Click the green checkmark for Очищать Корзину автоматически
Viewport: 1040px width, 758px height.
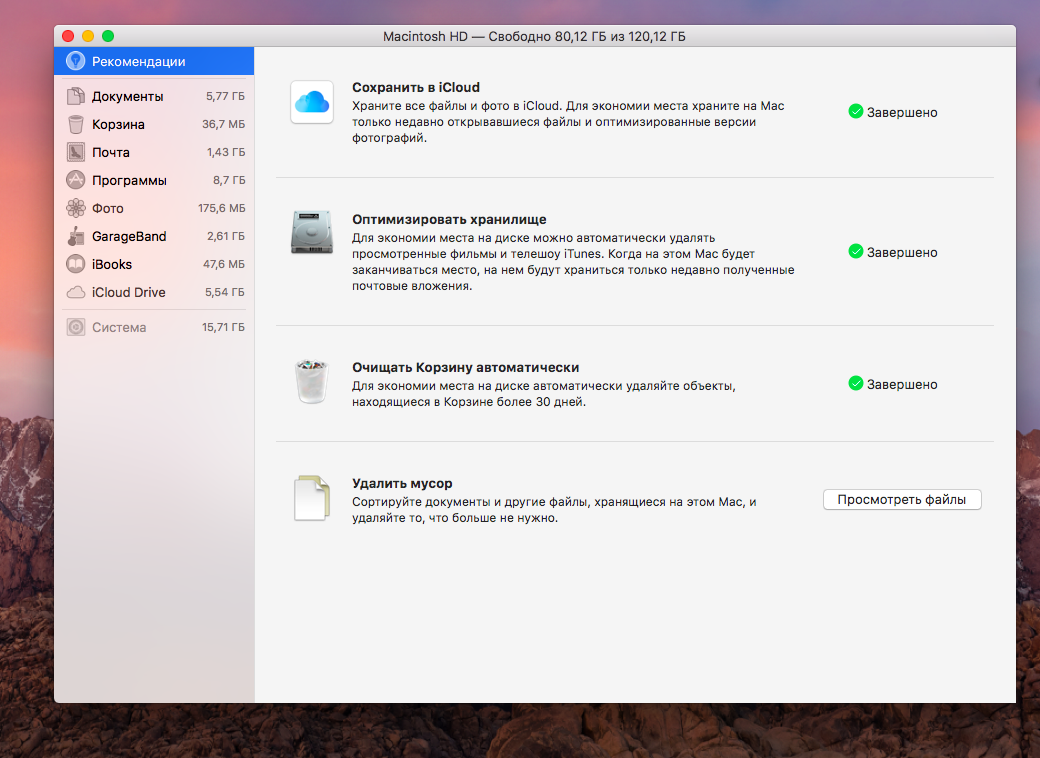(x=856, y=383)
